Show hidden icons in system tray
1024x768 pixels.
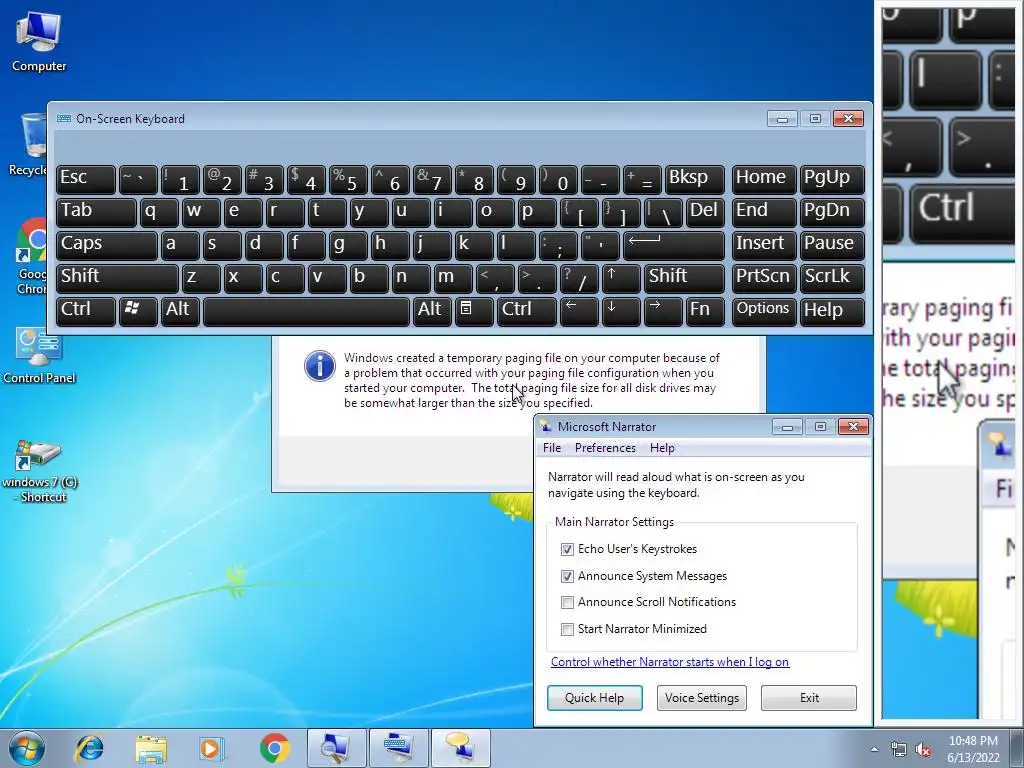point(874,749)
